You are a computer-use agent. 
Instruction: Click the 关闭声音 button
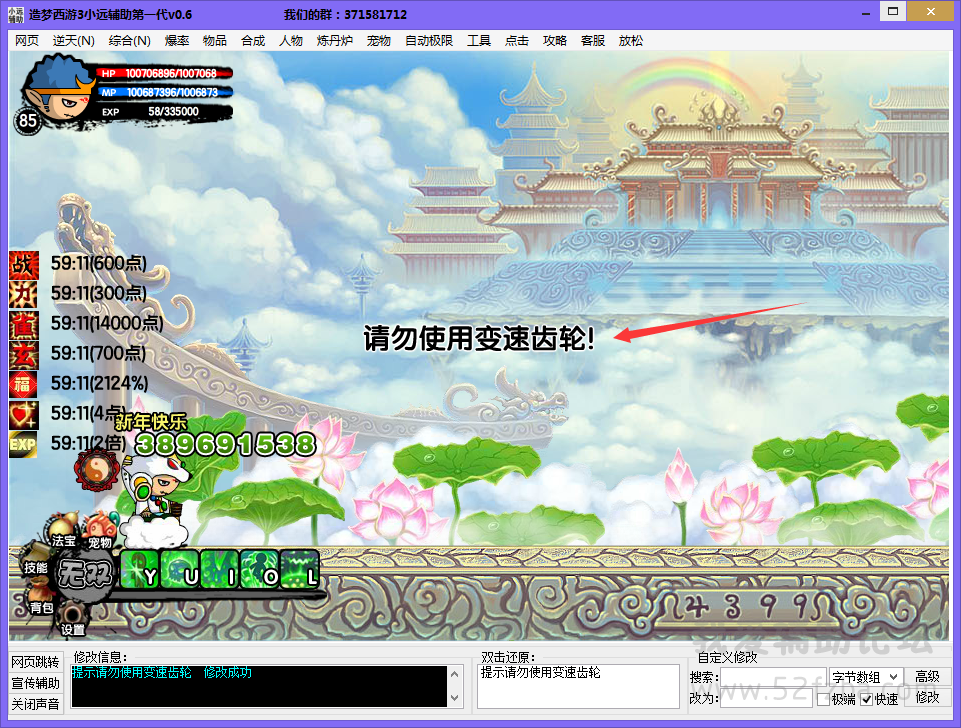pos(35,704)
